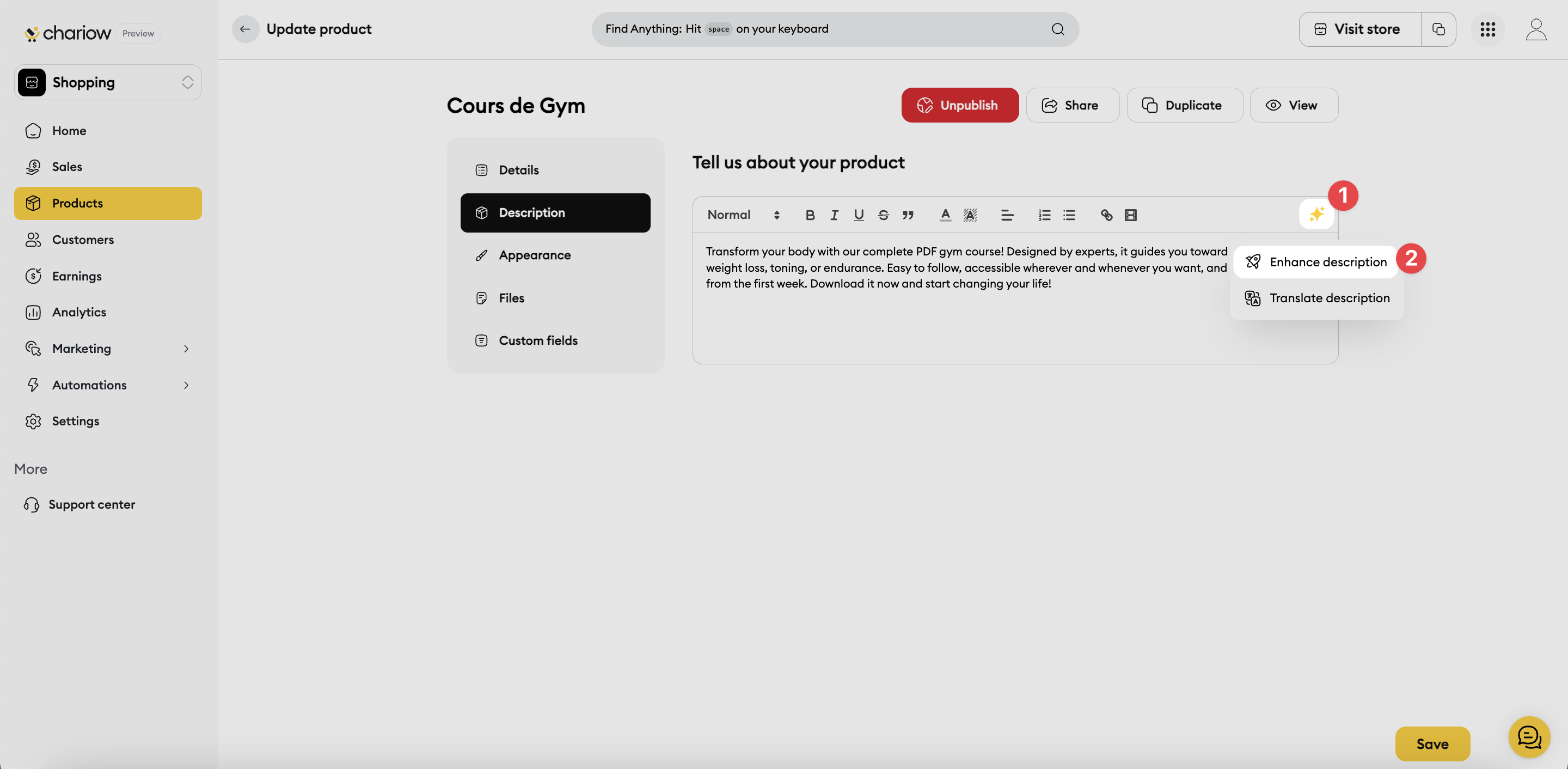Image resolution: width=1568 pixels, height=769 pixels.
Task: Click the Share button
Action: [1073, 105]
